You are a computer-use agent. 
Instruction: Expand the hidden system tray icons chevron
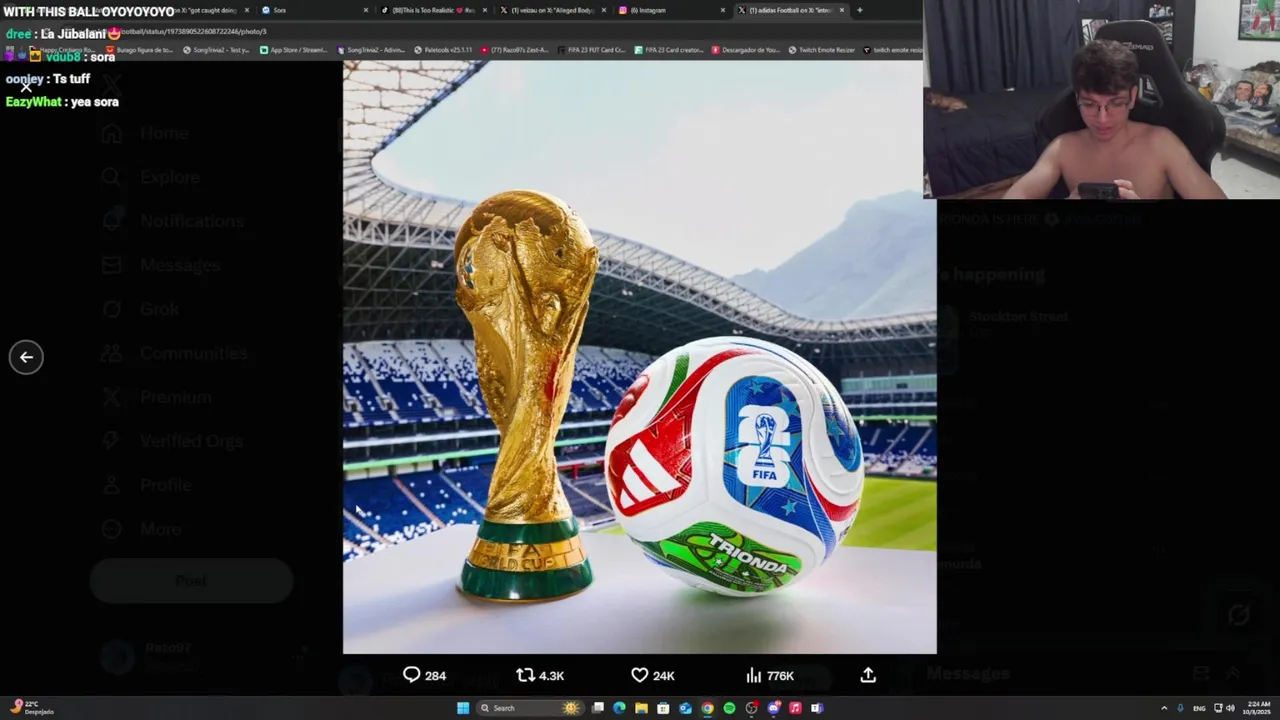point(1164,708)
